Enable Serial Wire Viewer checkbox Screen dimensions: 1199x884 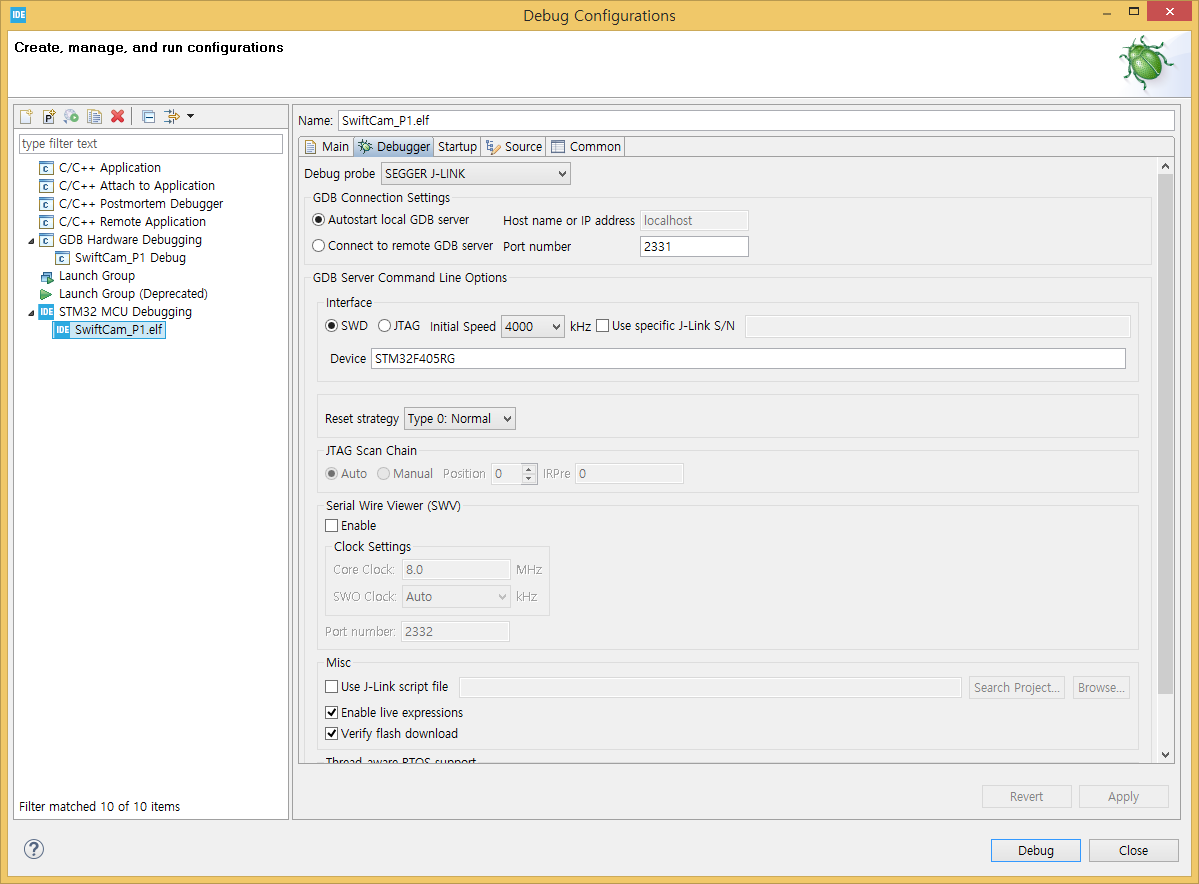coord(332,525)
